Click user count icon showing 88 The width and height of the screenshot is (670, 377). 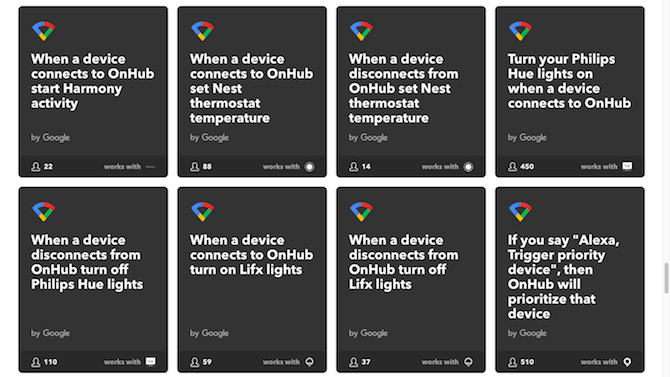click(194, 166)
